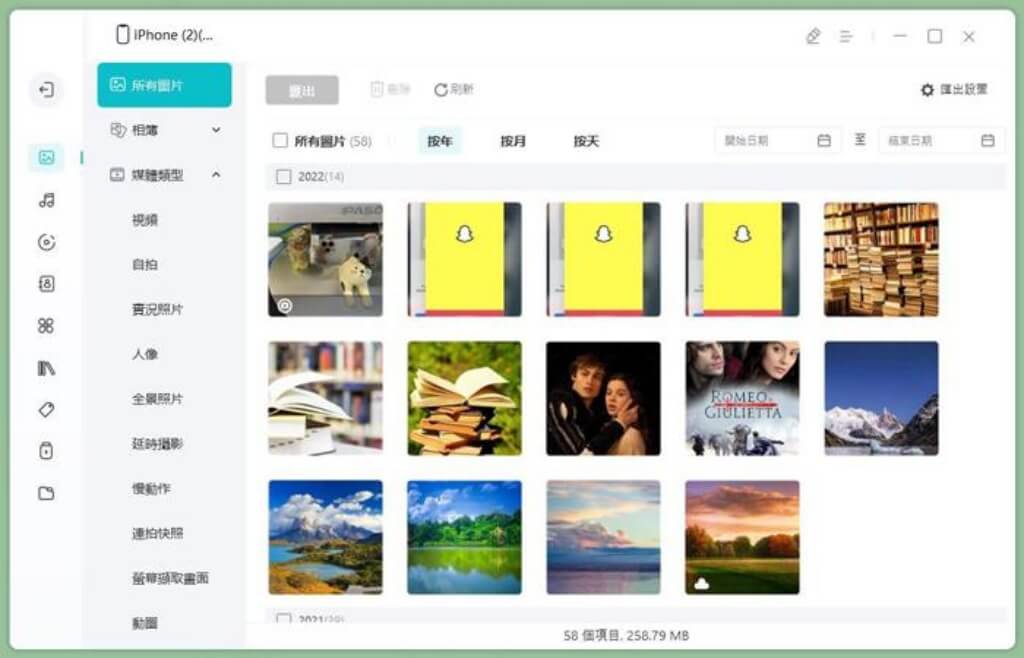1024x658 pixels.
Task: Select the mountain lake with clouds thumbnail
Action: tap(326, 537)
